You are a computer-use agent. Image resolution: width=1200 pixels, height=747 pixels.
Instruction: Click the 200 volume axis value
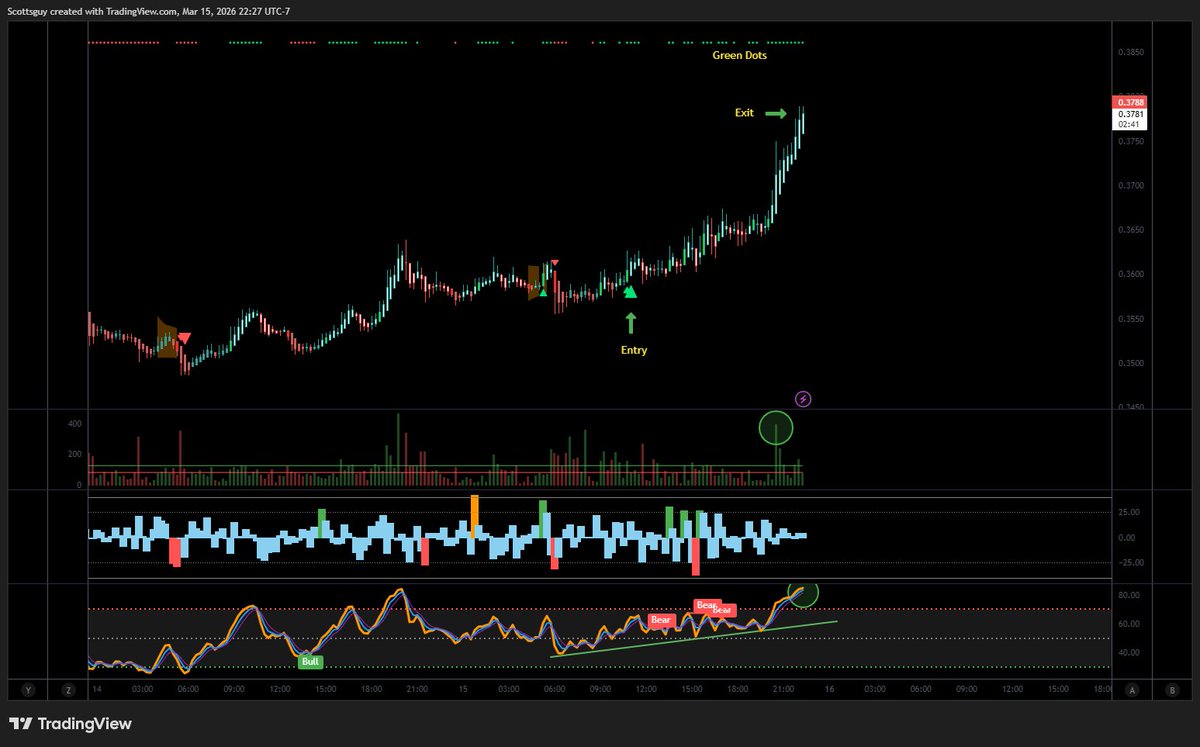(x=73, y=454)
